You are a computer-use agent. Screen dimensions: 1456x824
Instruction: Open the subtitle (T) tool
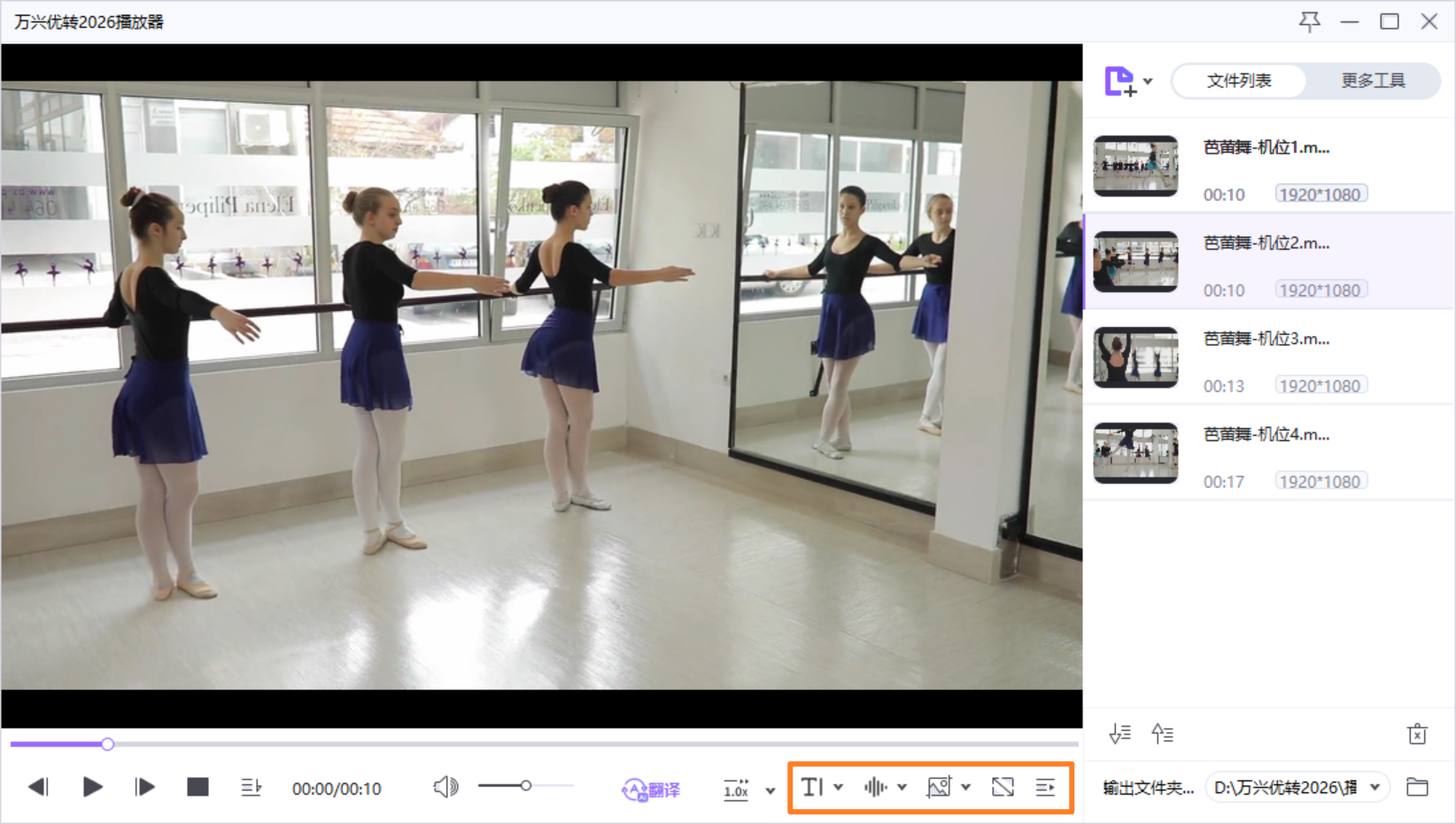tap(812, 787)
